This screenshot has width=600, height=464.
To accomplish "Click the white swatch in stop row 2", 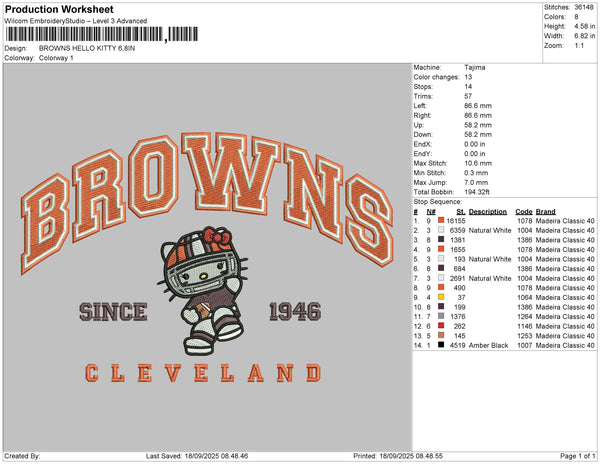I will click(441, 230).
